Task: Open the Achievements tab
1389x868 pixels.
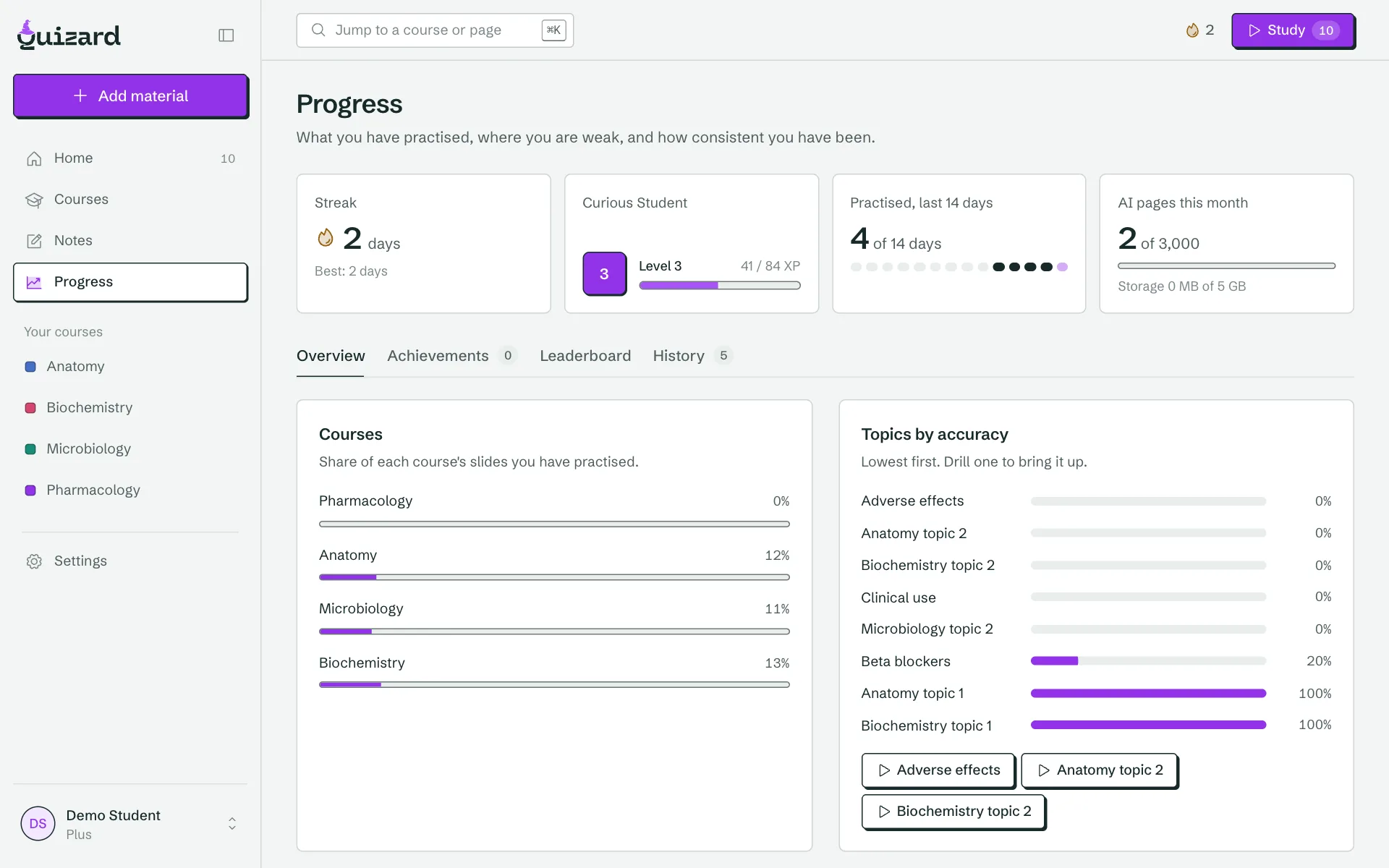Action: click(452, 356)
